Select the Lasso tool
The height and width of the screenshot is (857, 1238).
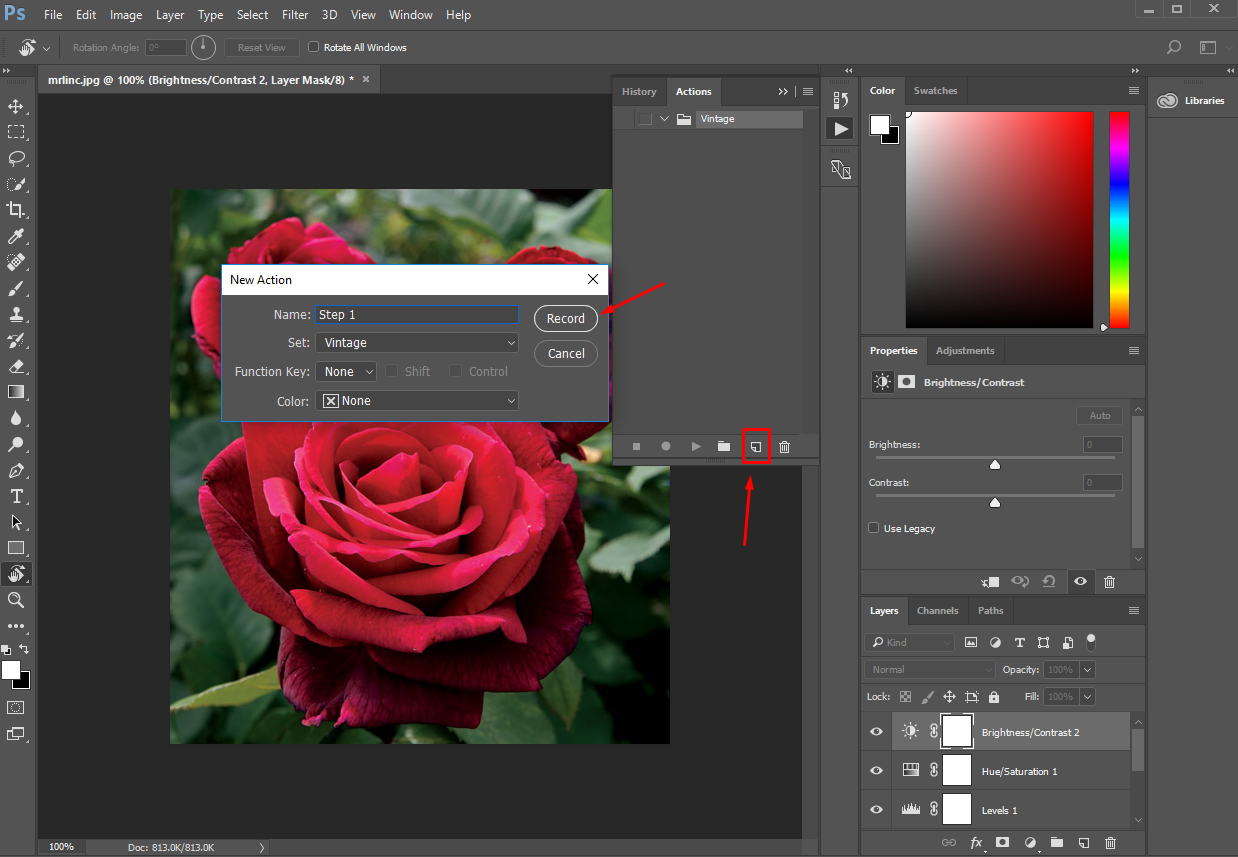coord(16,158)
